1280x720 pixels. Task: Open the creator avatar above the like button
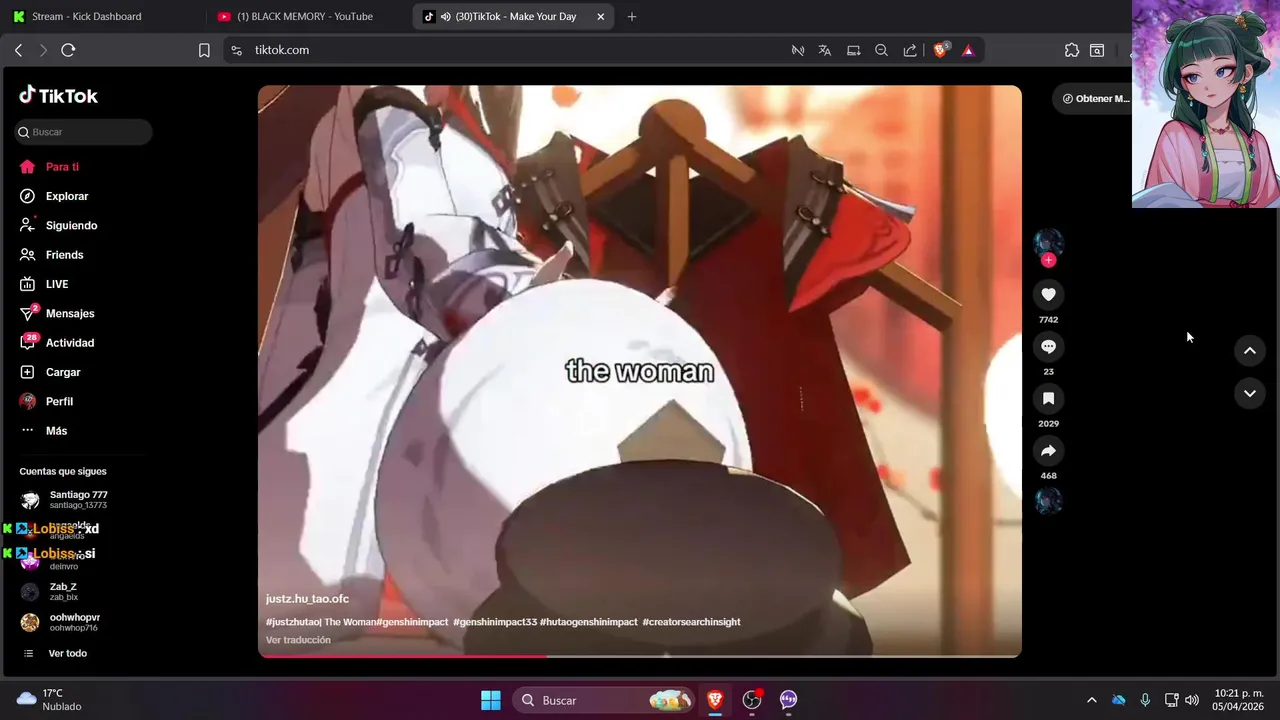(x=1048, y=242)
